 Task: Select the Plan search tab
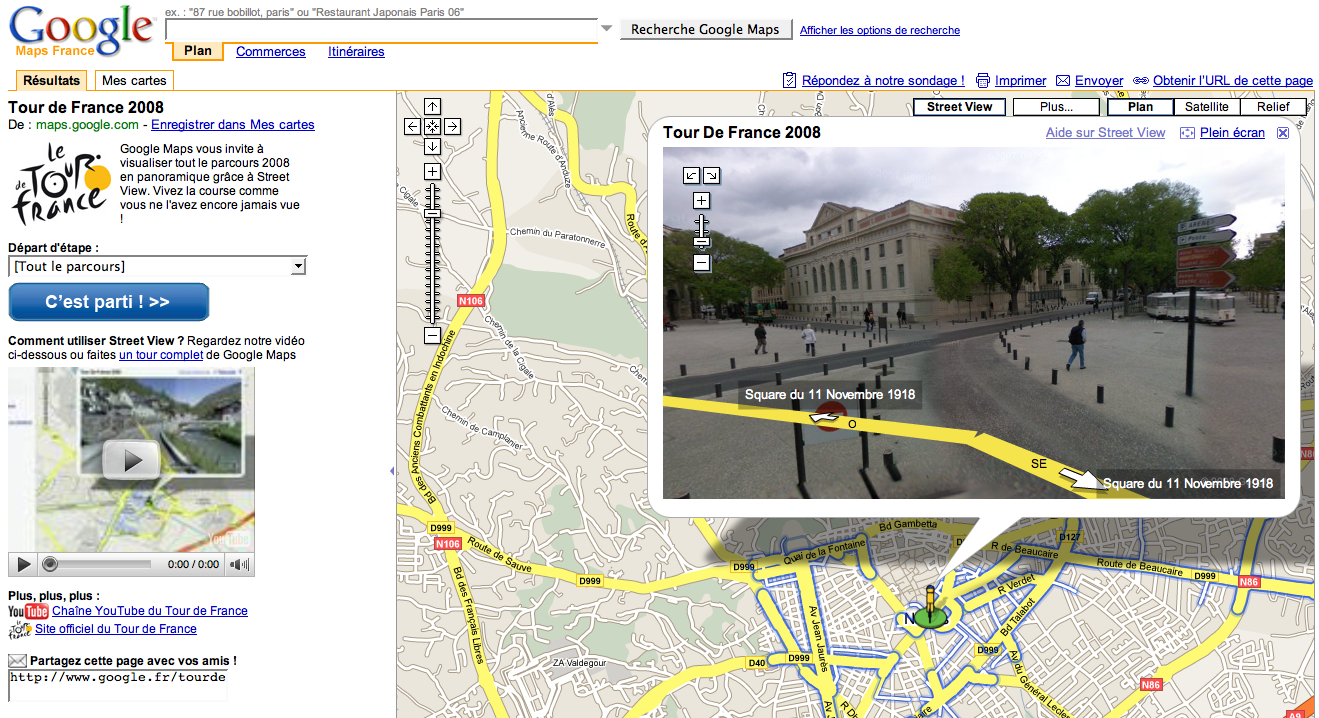pos(198,51)
